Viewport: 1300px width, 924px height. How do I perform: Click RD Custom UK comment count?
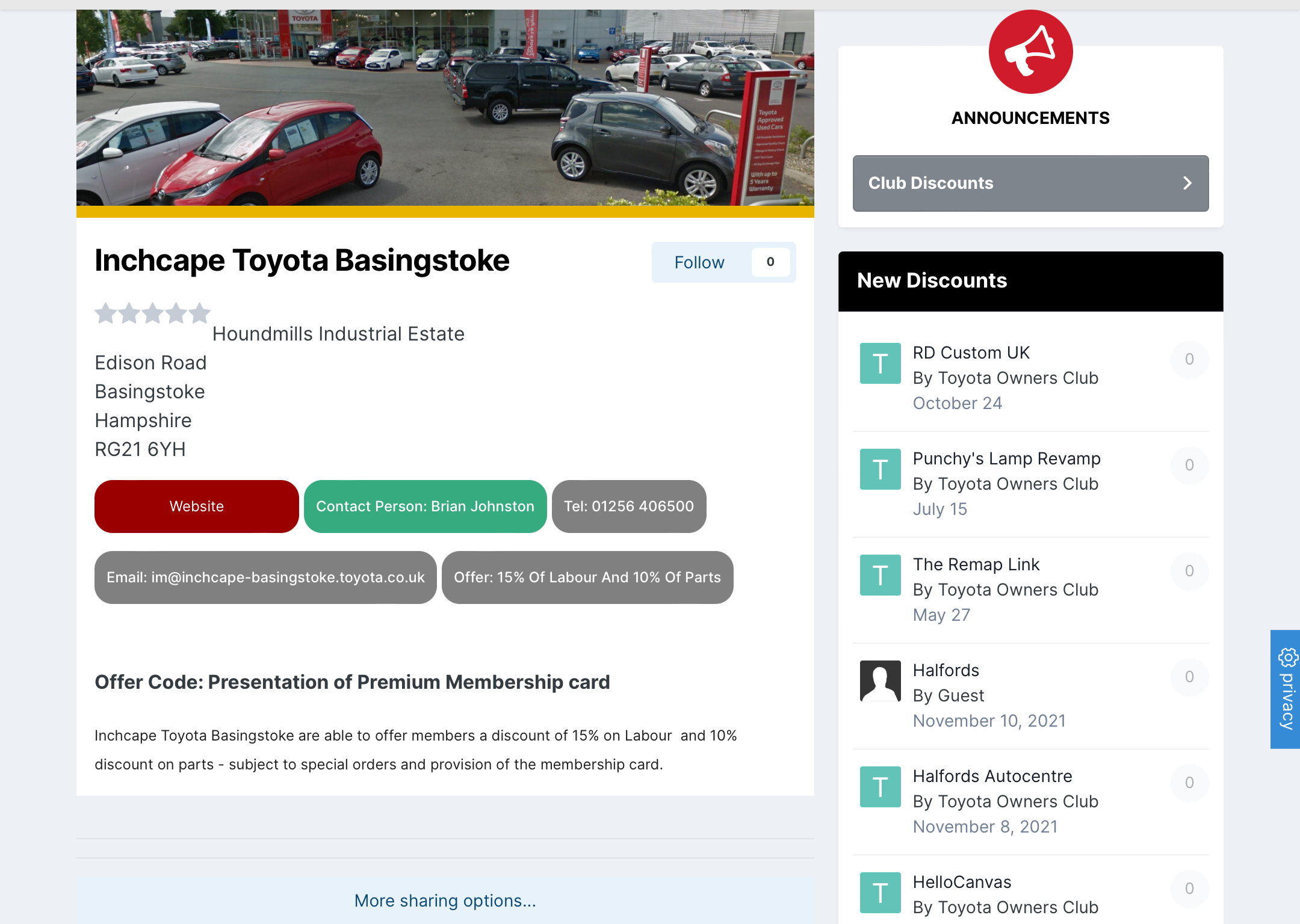point(1189,360)
